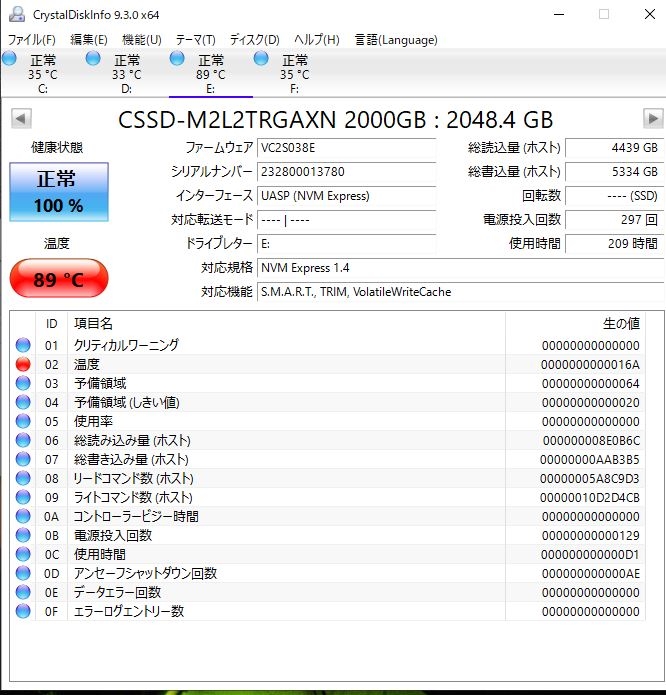Open the ヘルプ(H) menu

point(317,40)
